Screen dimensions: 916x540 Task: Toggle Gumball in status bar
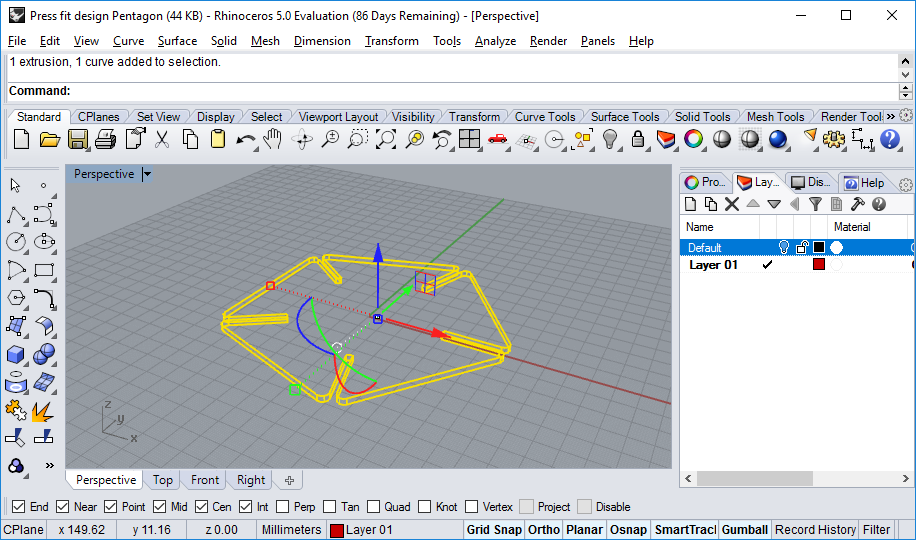[745, 530]
